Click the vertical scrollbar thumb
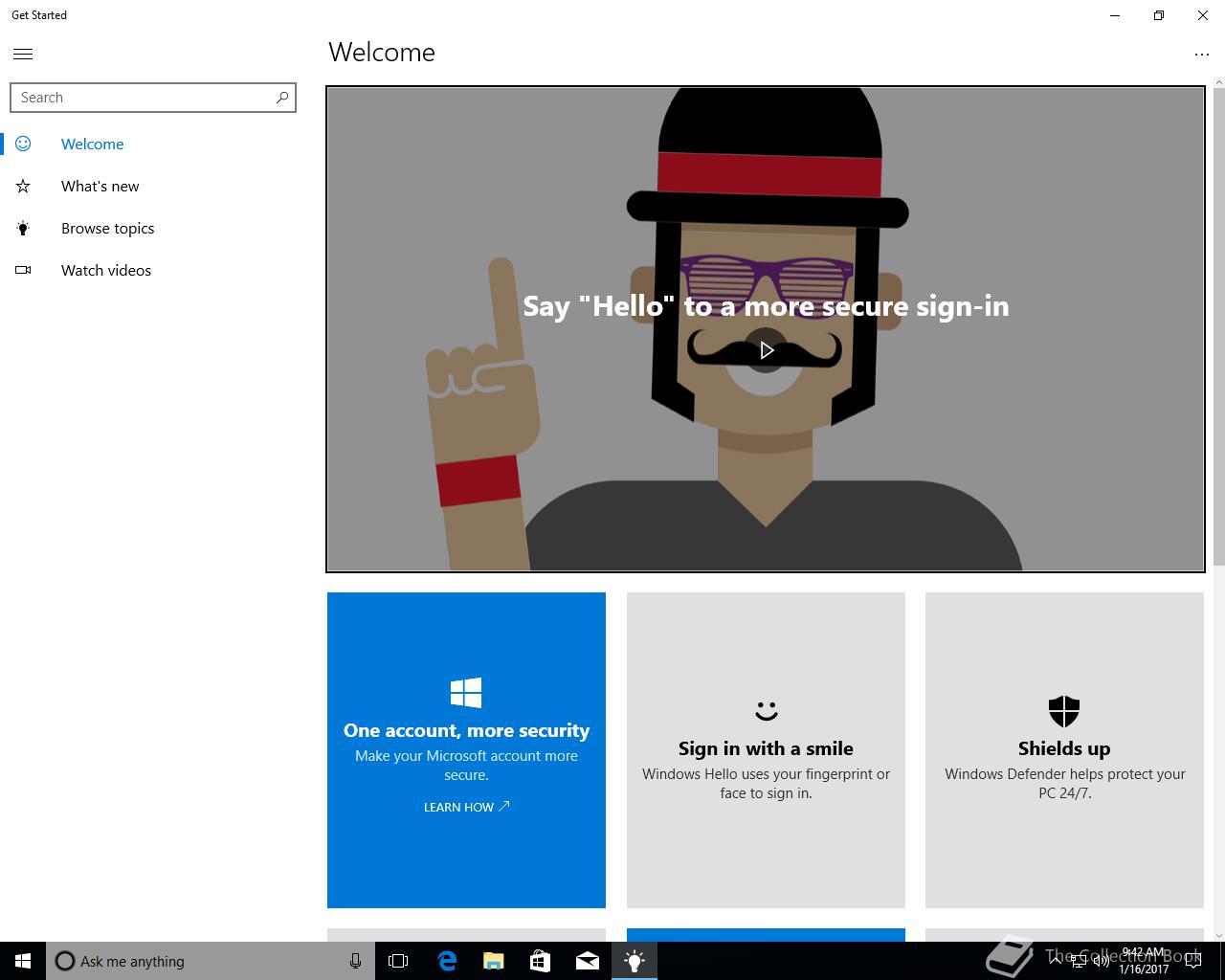The width and height of the screenshot is (1225, 980). [x=1218, y=326]
